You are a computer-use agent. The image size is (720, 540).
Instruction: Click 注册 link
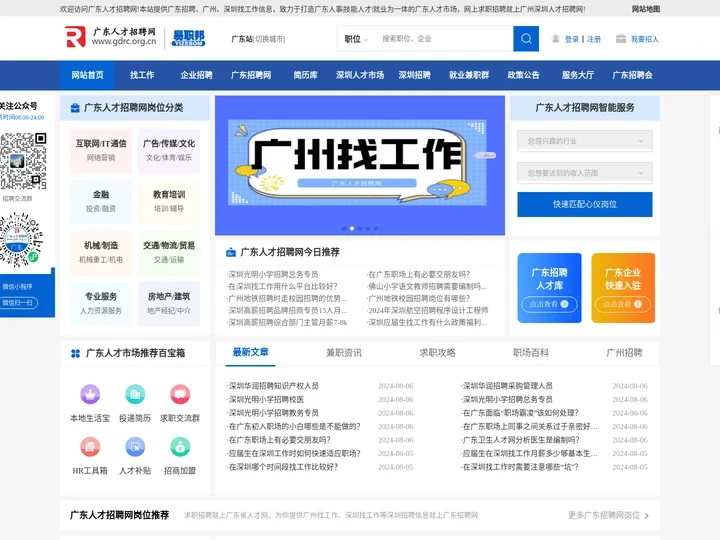tap(594, 39)
